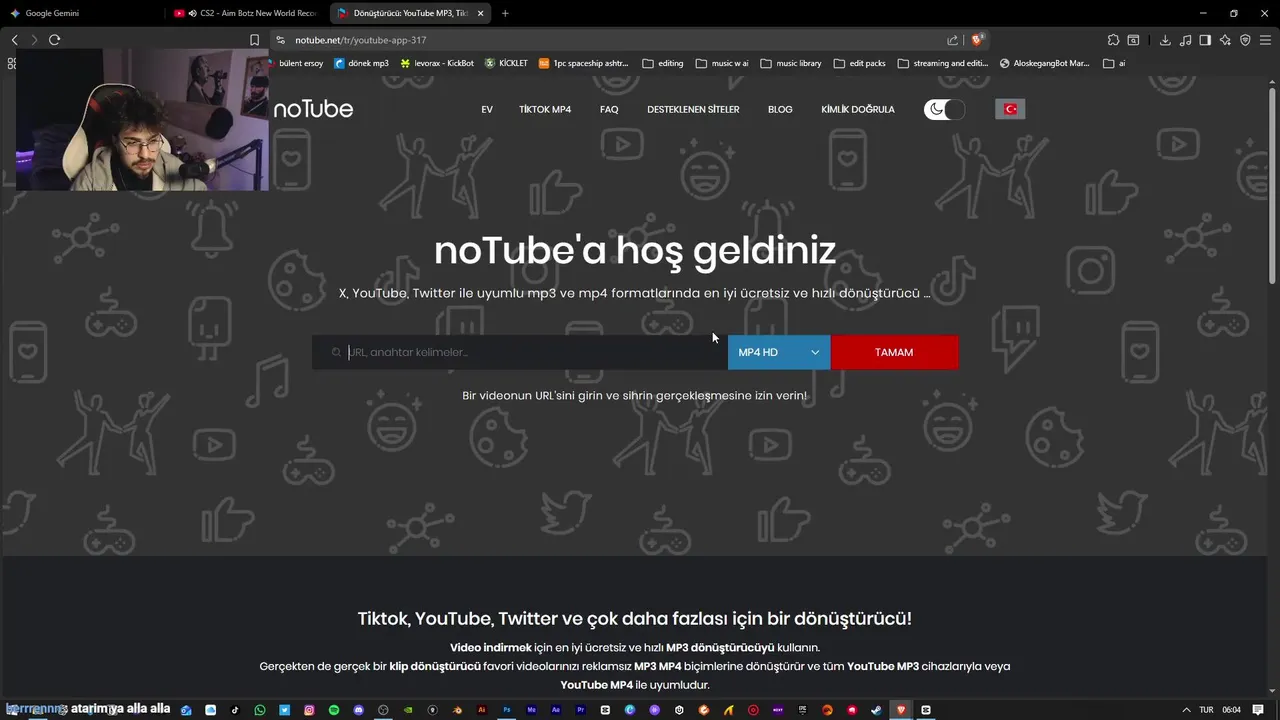
Task: Click the TUR keyboard language indicator
Action: click(1206, 710)
